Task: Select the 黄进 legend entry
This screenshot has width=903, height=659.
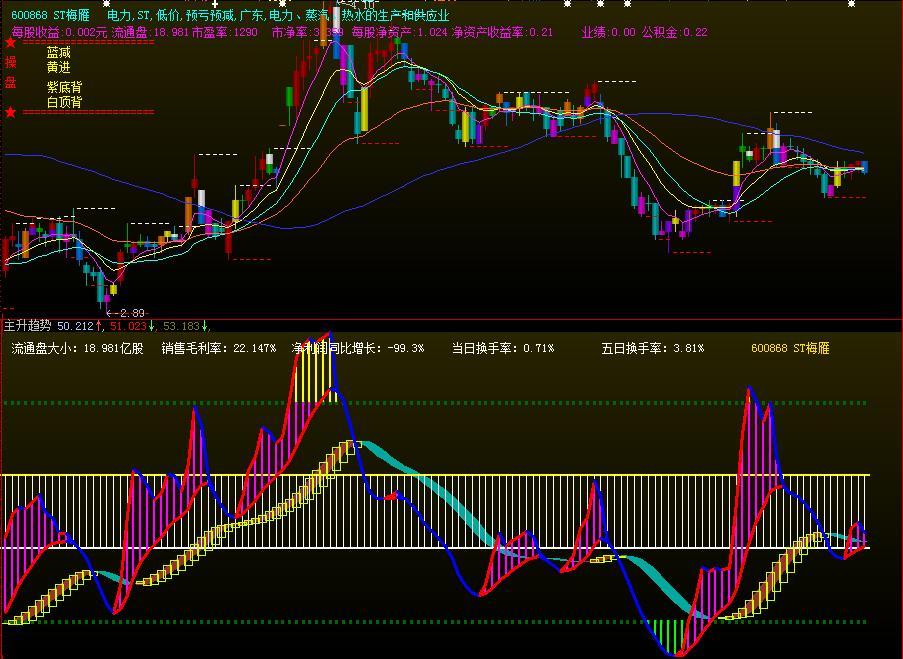Action: (59, 67)
